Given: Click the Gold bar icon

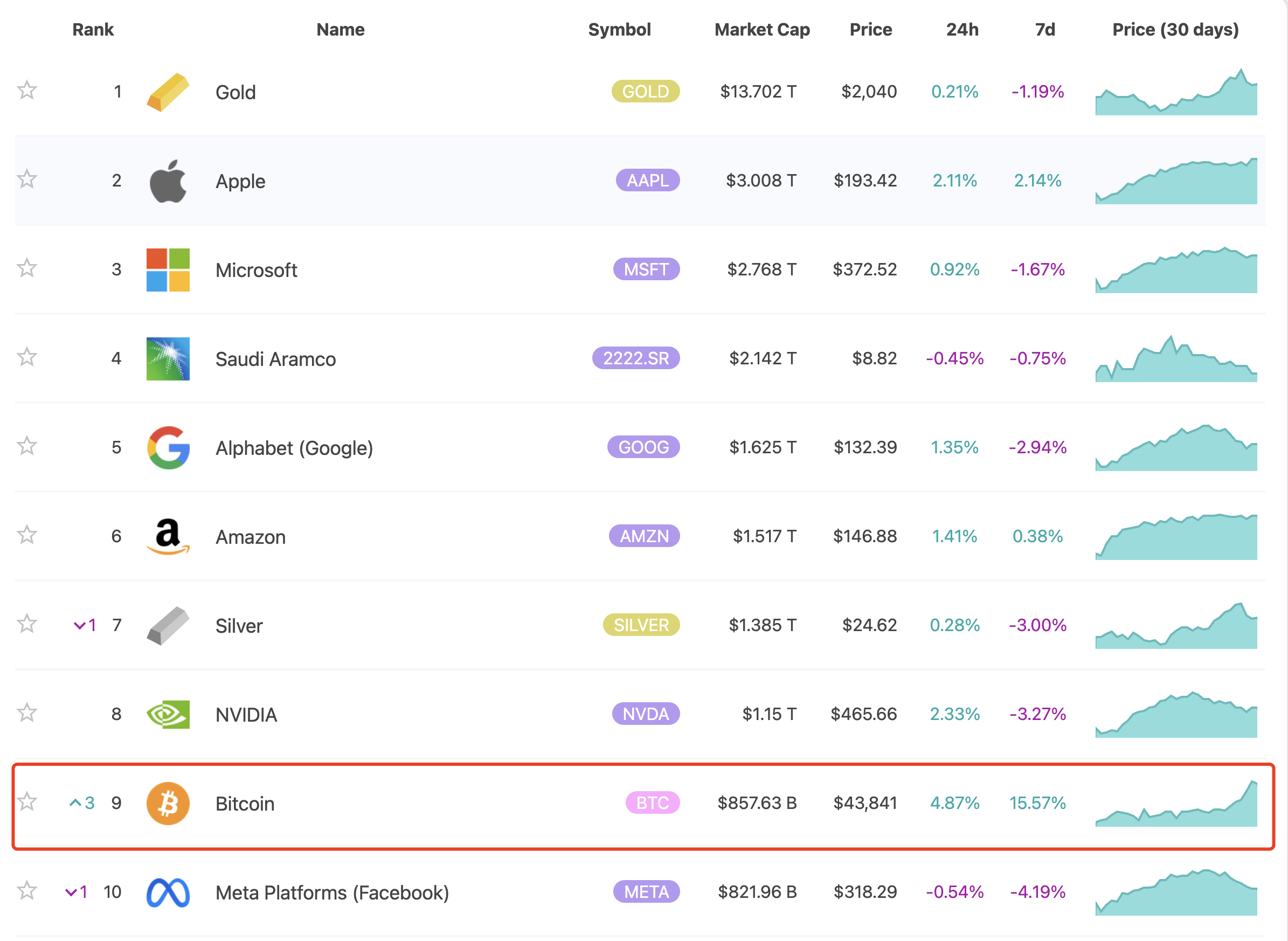Looking at the screenshot, I should click(x=168, y=92).
